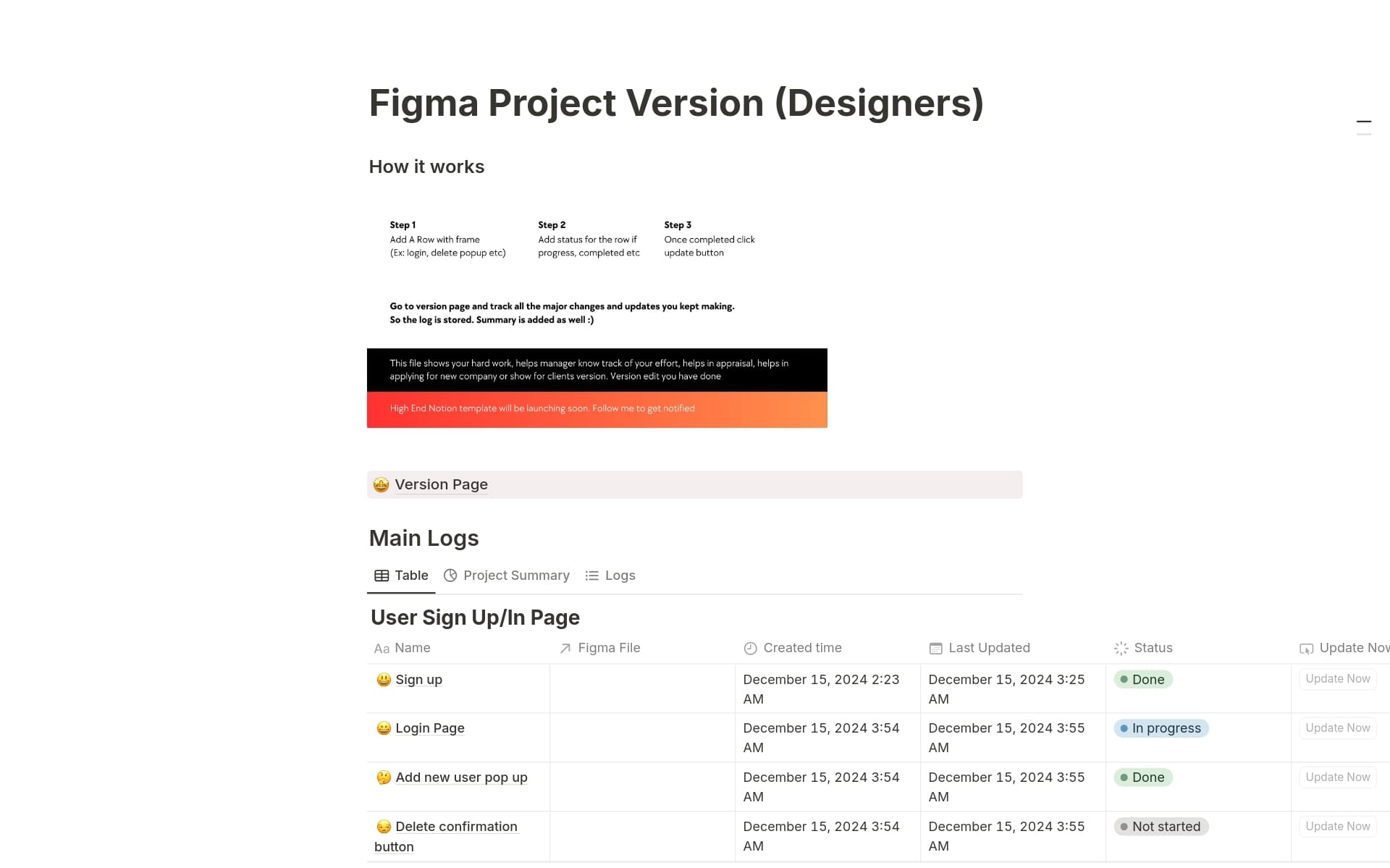Viewport: 1390px width, 868px height.
Task: Switch to the Project Summary tab
Action: [x=516, y=576]
